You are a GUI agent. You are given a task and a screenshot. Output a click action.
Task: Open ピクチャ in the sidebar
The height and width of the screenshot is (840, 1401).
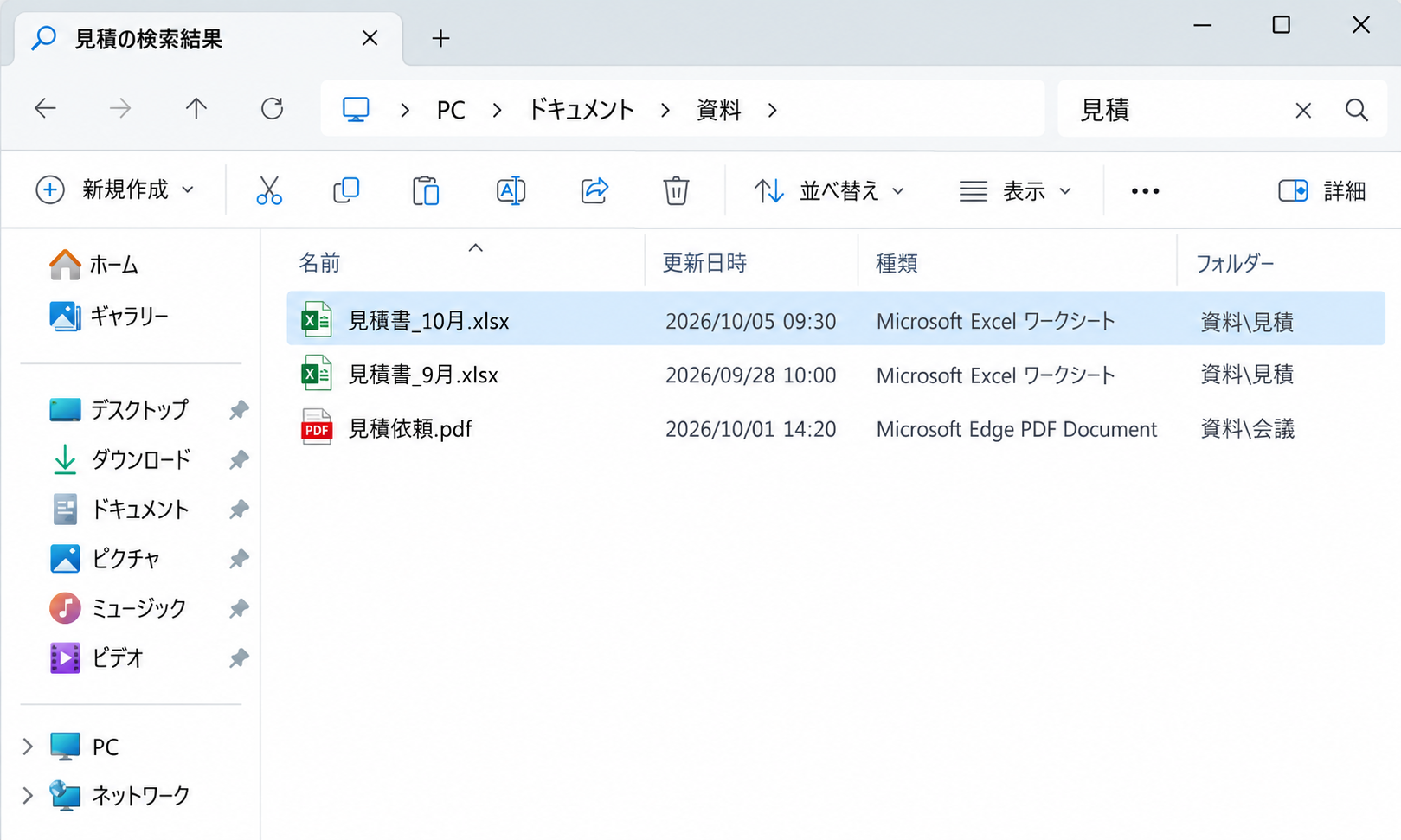coord(106,558)
